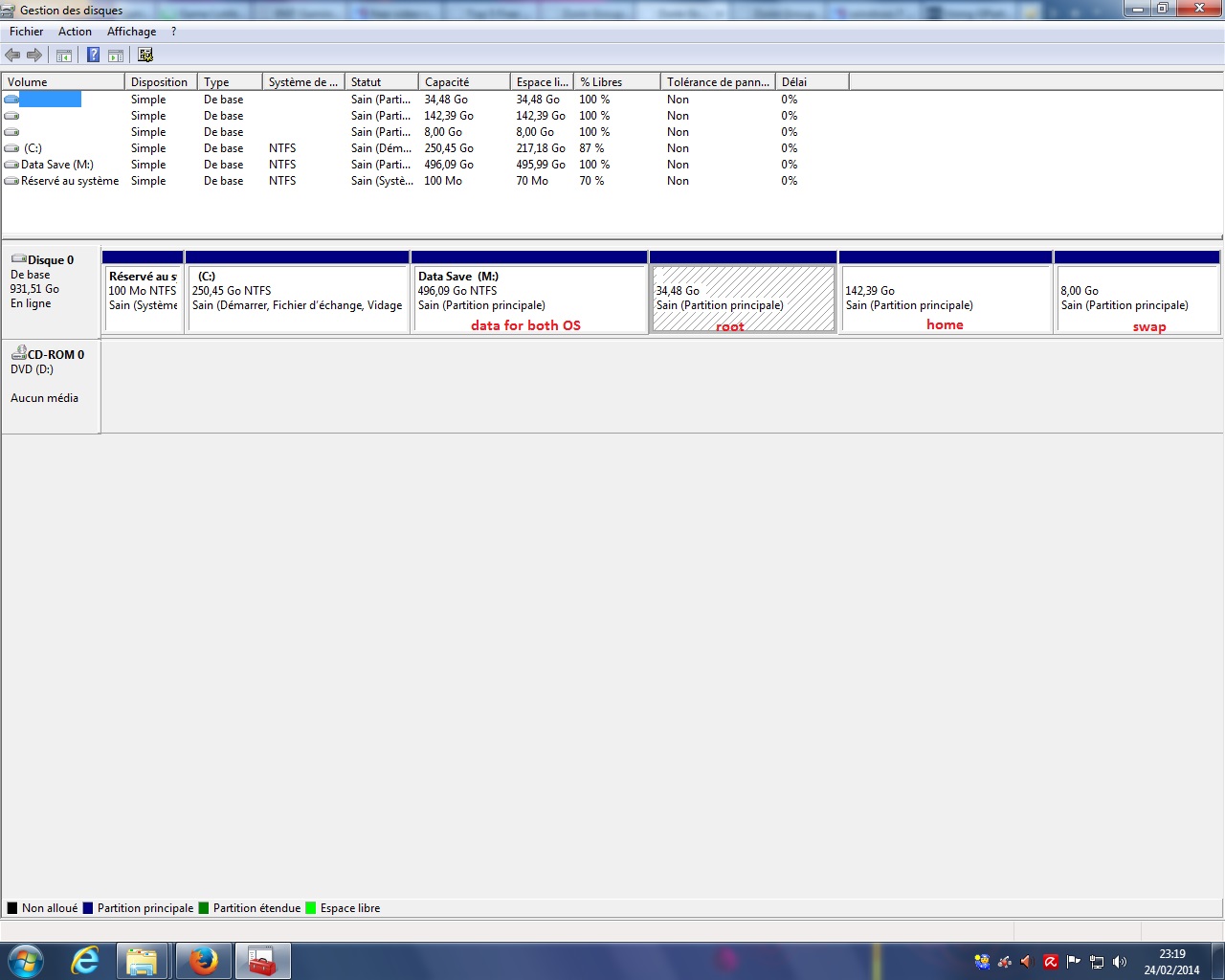Sort by the Capacité column header
The height and width of the screenshot is (980, 1225).
point(447,82)
